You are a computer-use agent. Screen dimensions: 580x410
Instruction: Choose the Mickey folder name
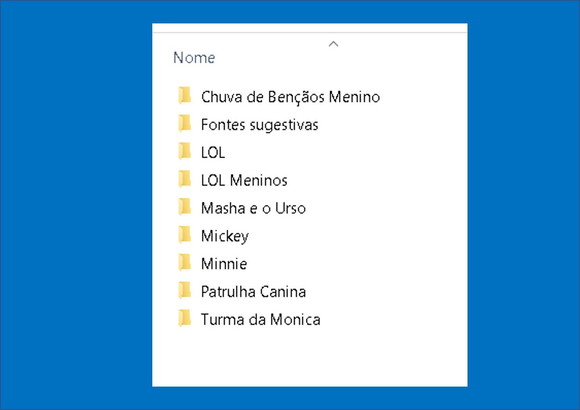[225, 236]
